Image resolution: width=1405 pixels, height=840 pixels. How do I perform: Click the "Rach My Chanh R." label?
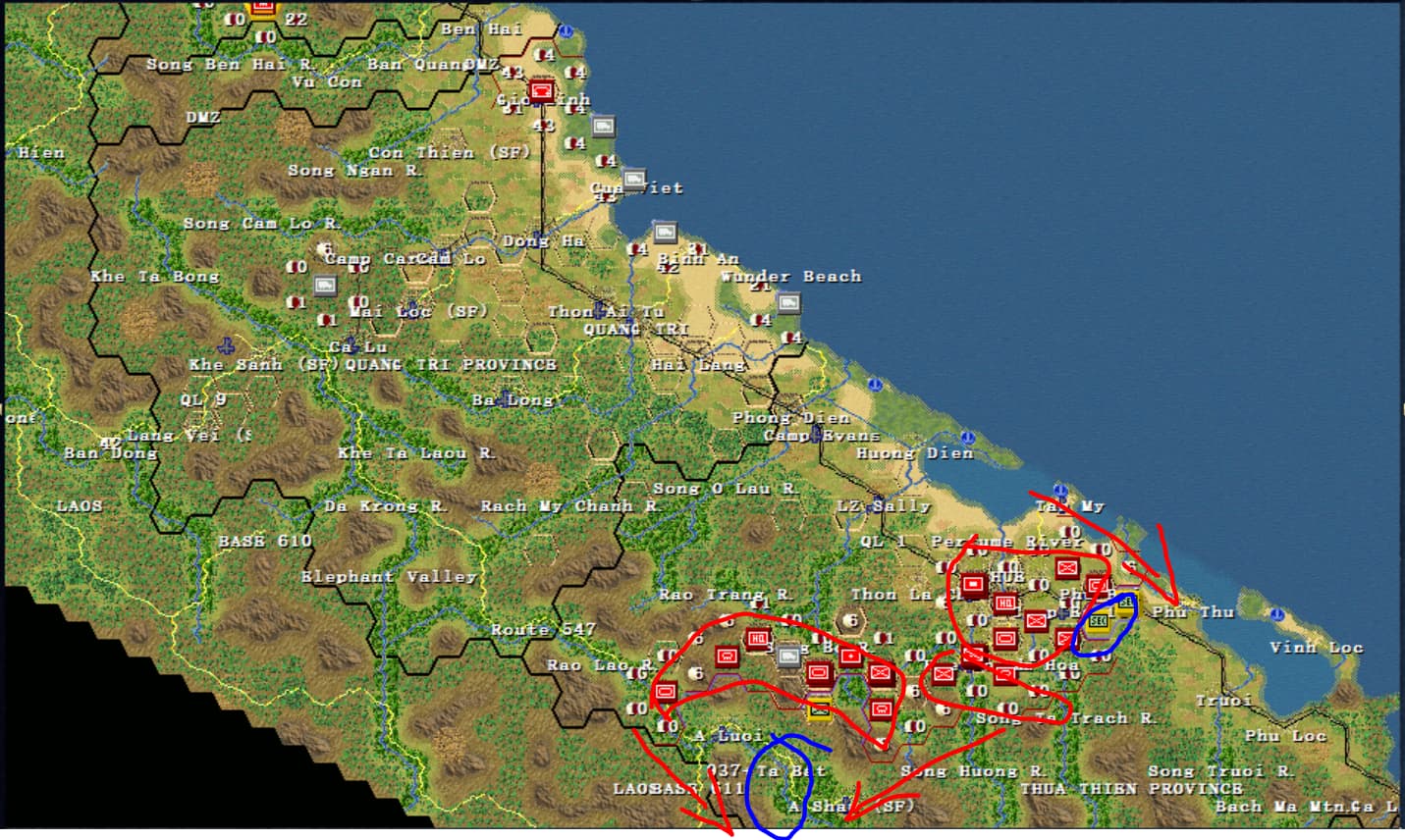(x=570, y=505)
